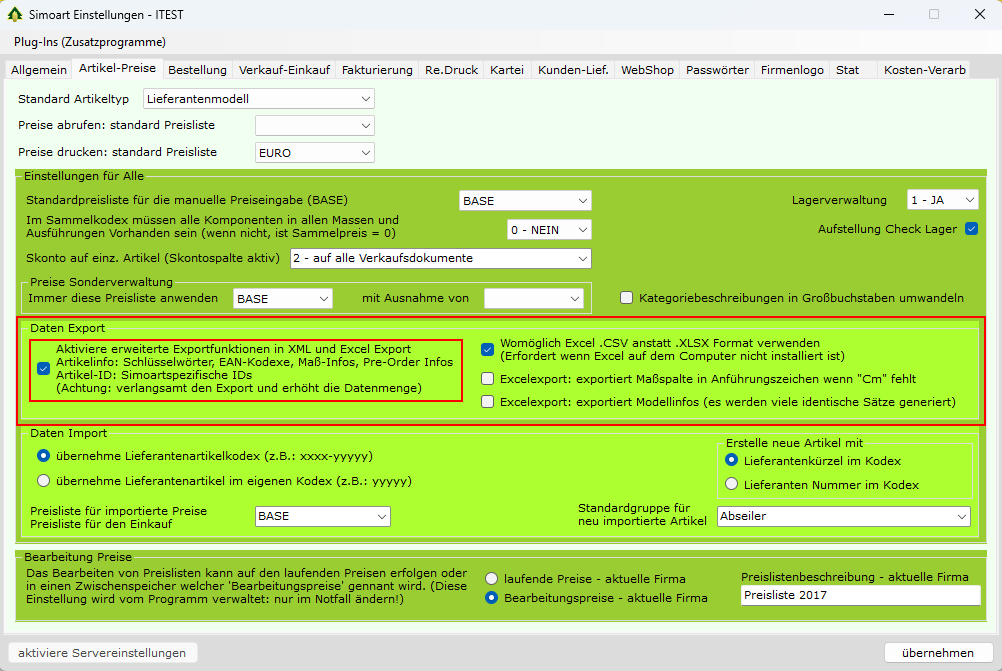Switch to the Bestellung tab
This screenshot has height=671, width=1002.
pos(197,70)
